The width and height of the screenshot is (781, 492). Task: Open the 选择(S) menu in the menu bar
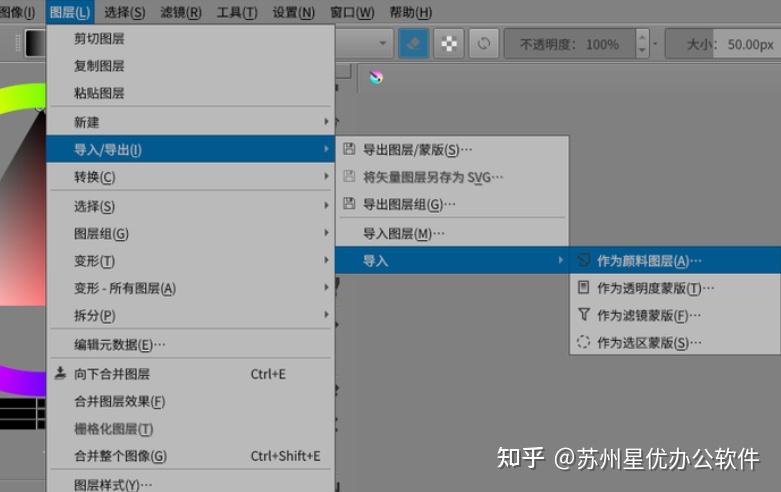125,12
